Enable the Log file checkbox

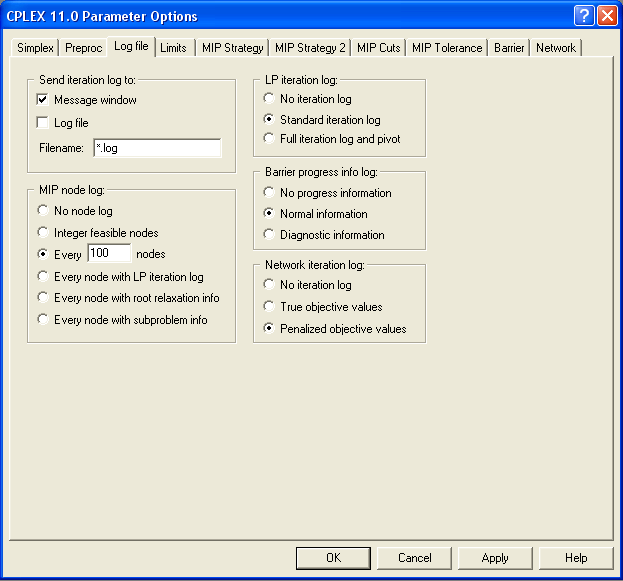coord(43,122)
